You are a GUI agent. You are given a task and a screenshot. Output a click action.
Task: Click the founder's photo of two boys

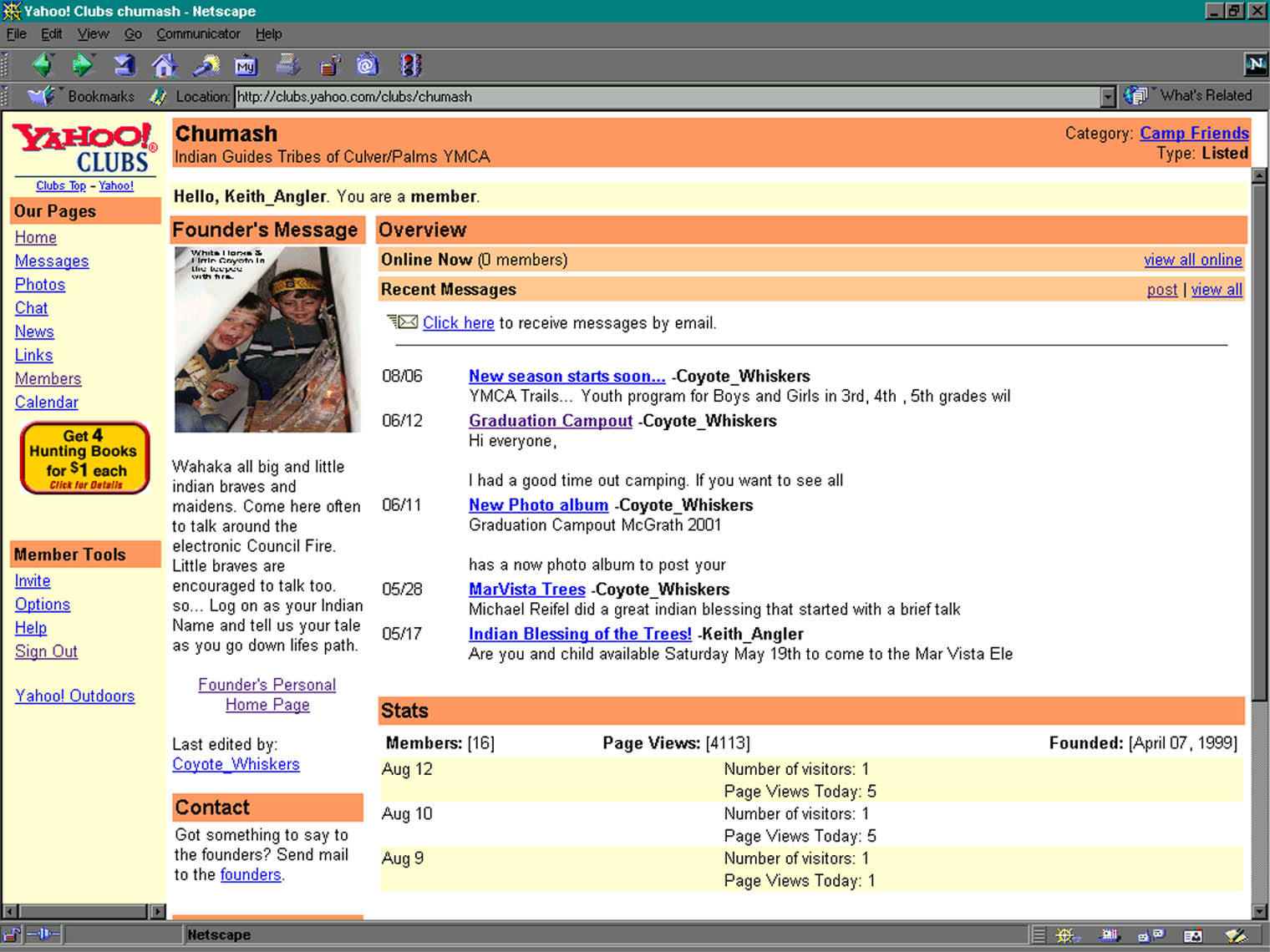267,339
